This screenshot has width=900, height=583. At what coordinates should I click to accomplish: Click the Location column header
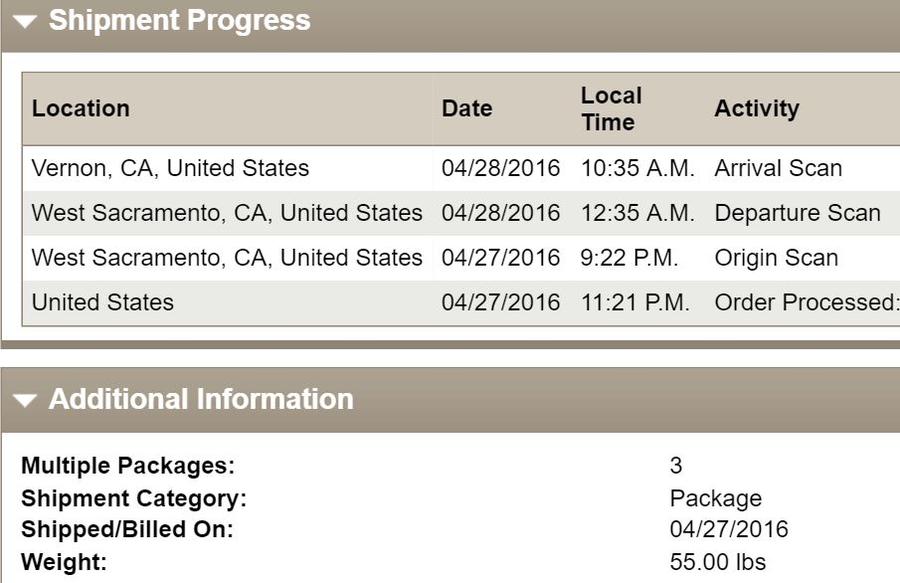coord(81,109)
